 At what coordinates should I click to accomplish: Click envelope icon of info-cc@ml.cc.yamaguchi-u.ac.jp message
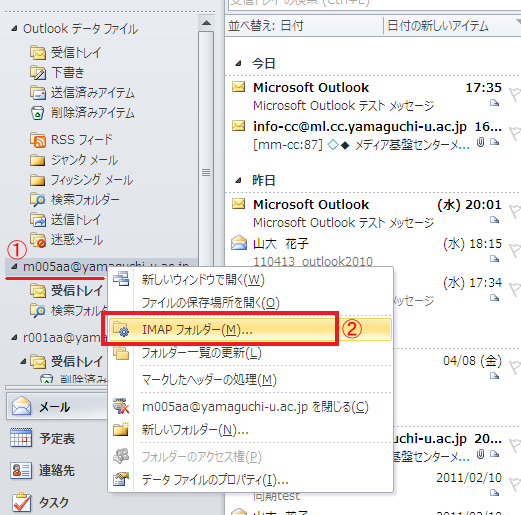tap(238, 126)
